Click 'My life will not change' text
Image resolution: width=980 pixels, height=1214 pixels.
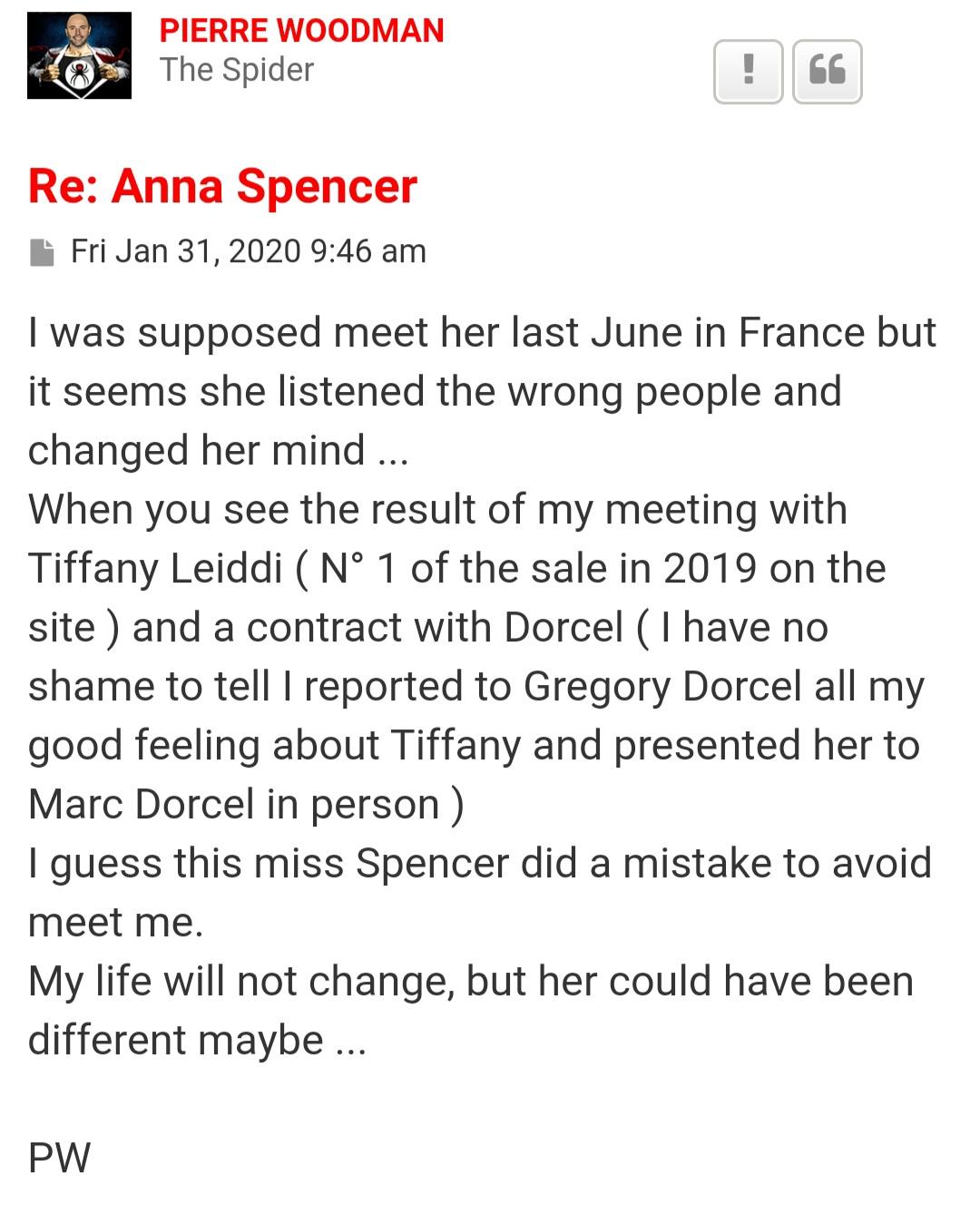(241, 982)
